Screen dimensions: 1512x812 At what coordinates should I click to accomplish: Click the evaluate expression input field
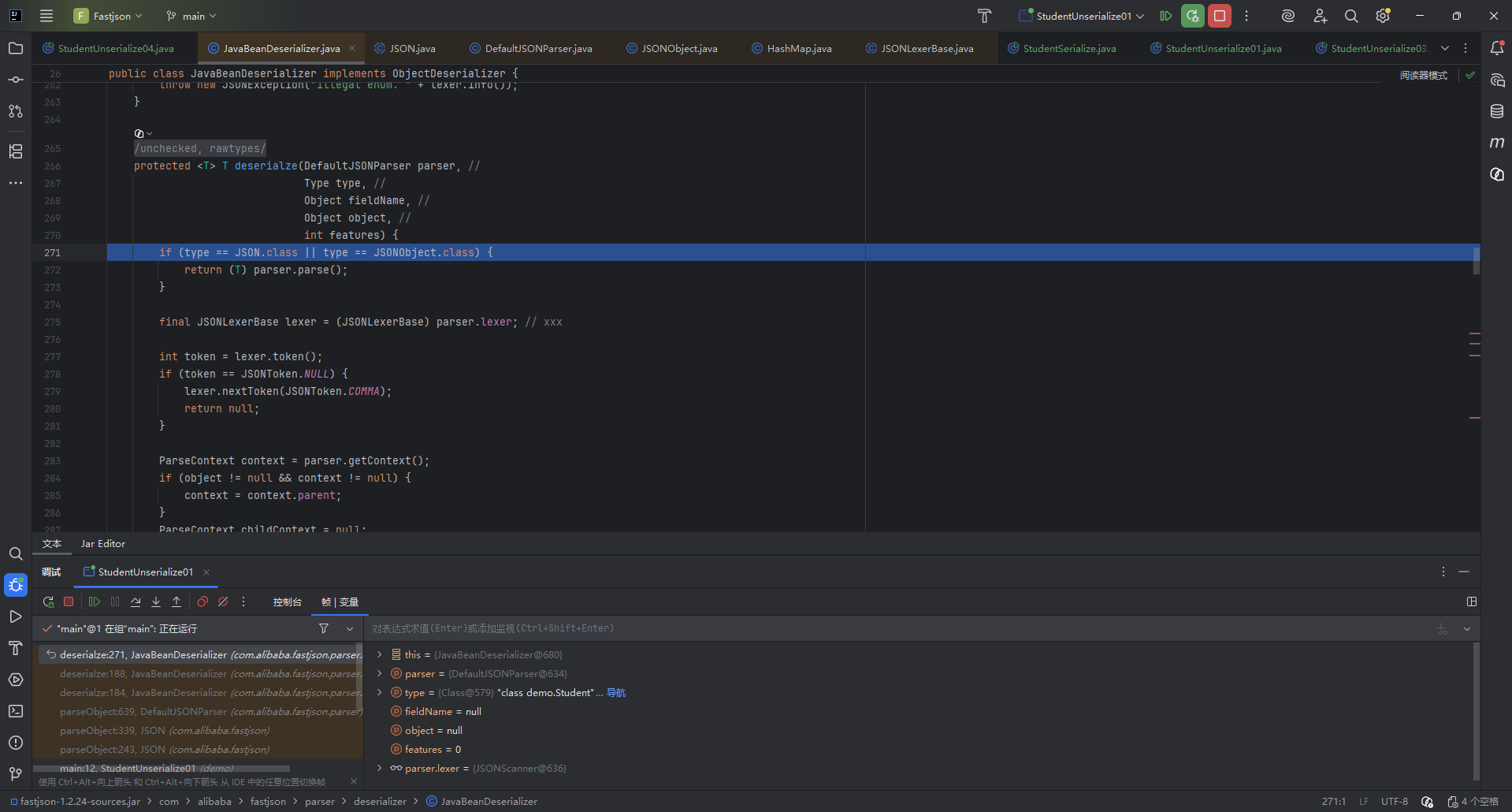[x=898, y=629]
